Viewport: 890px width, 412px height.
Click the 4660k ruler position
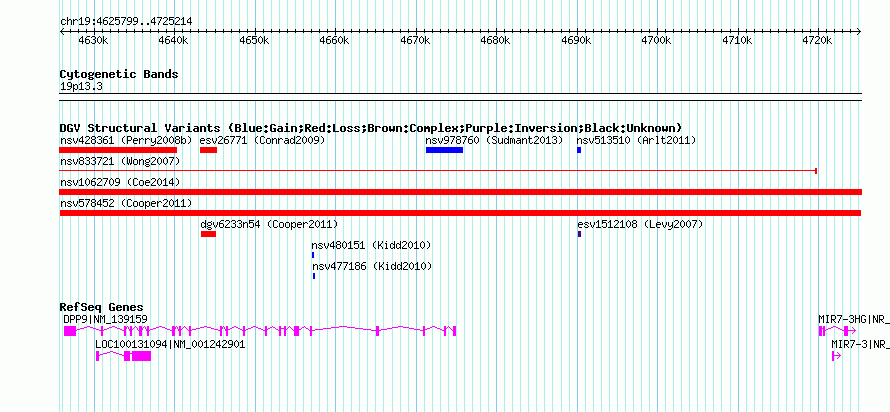(335, 40)
